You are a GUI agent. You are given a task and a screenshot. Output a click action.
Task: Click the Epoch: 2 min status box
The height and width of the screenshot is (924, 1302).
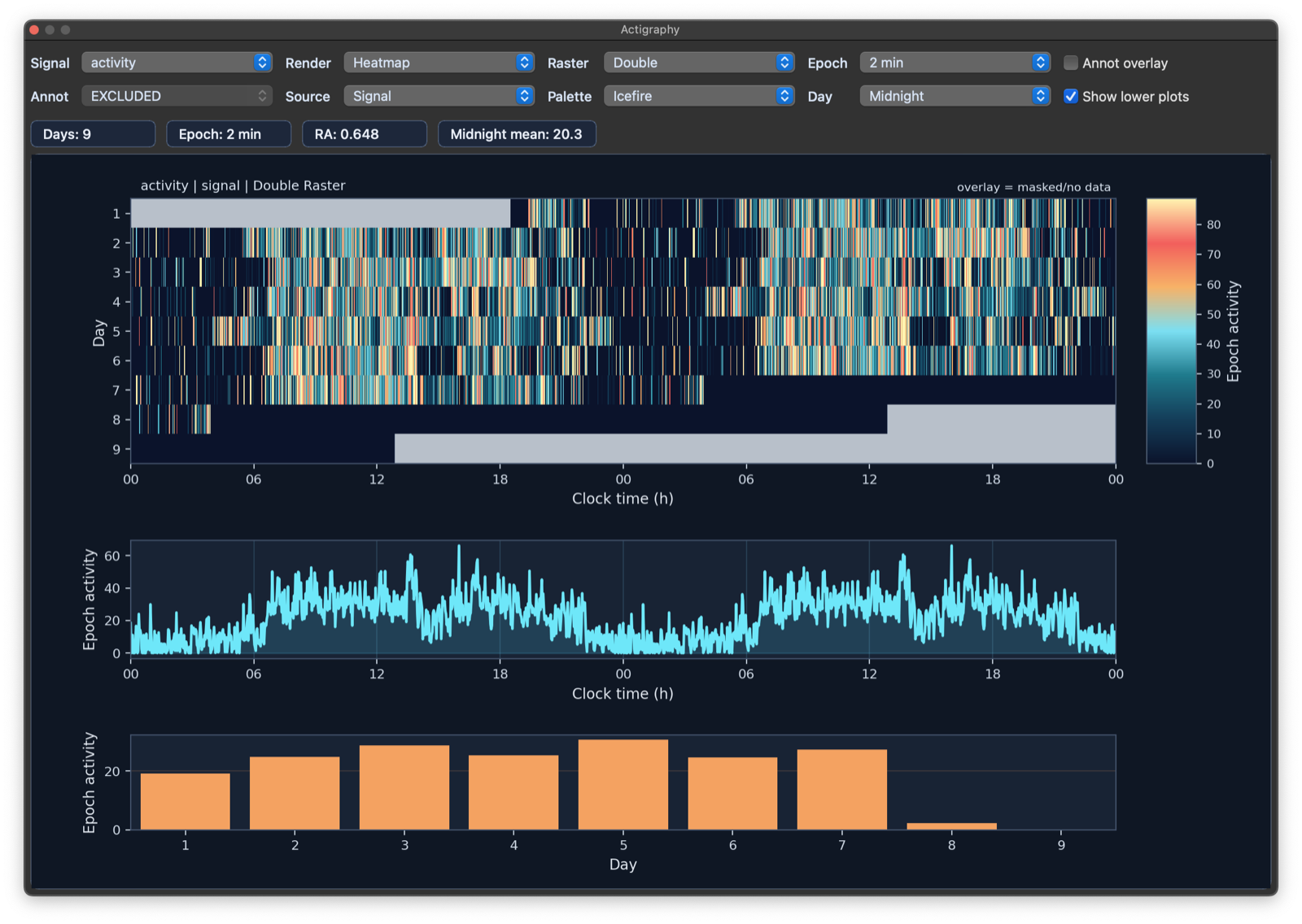229,134
